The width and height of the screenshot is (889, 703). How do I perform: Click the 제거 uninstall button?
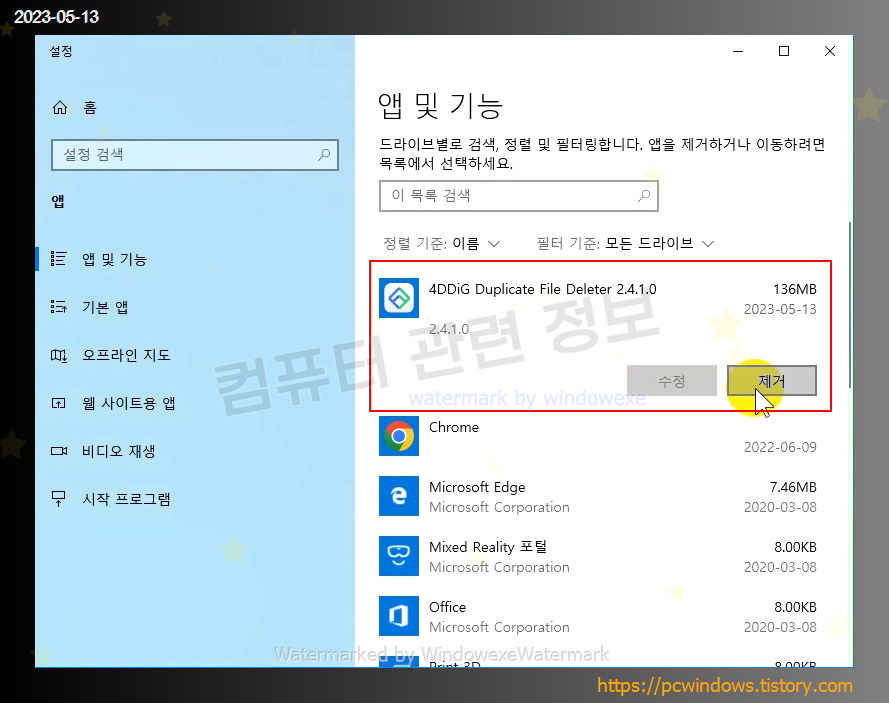point(772,380)
